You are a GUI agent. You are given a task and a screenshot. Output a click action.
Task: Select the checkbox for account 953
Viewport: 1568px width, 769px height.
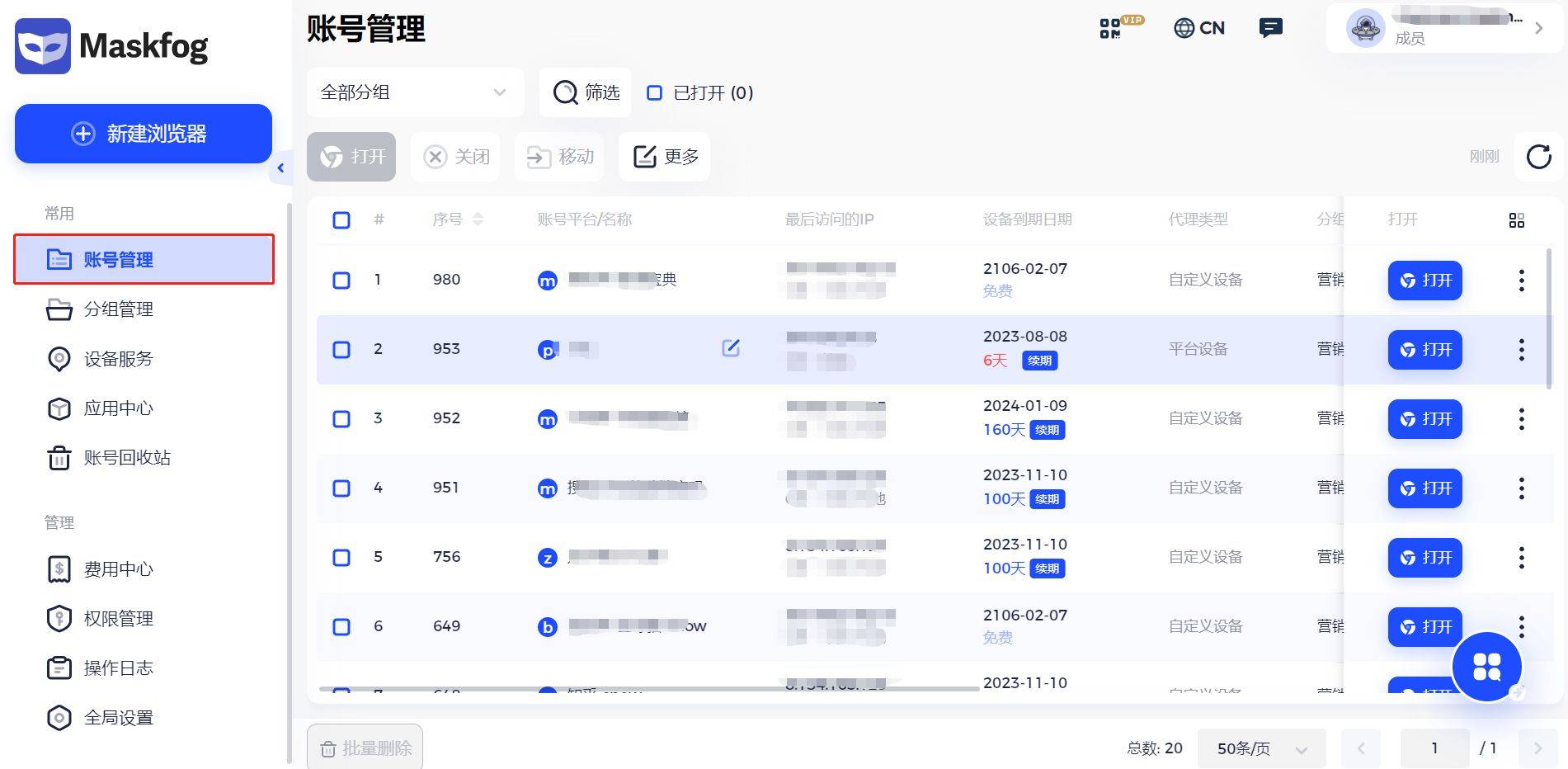click(341, 349)
